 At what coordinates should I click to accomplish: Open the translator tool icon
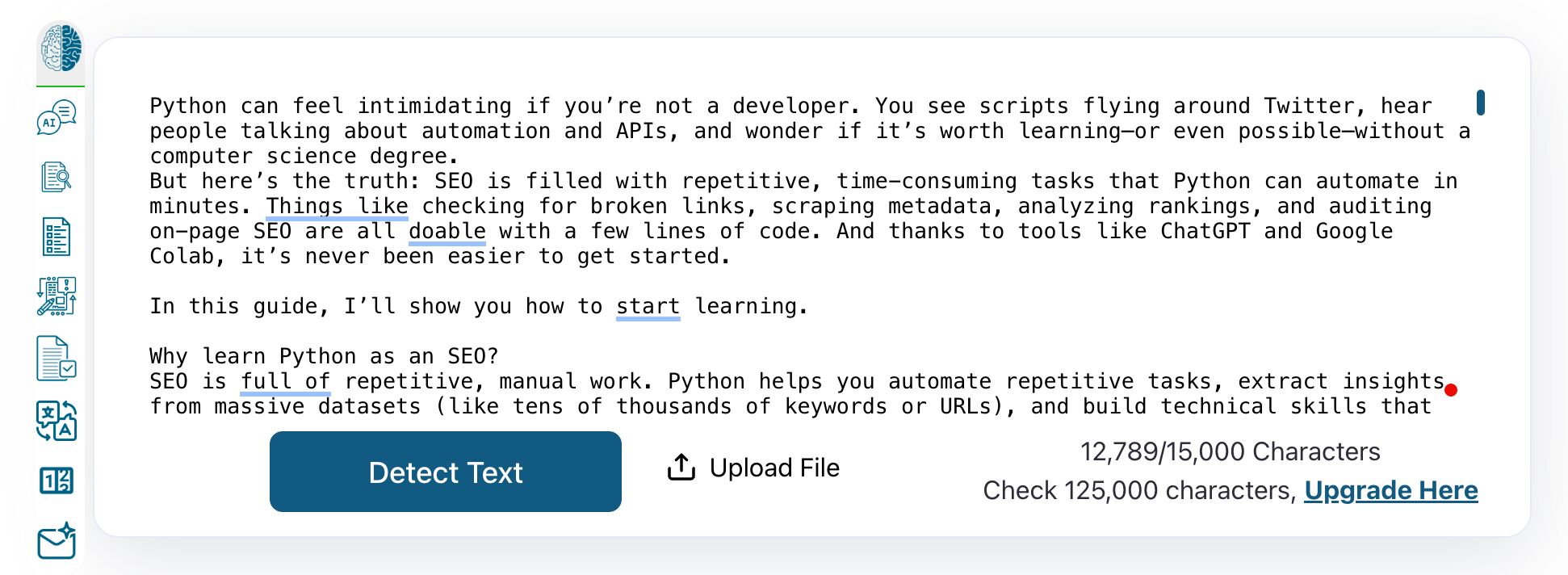coord(57,421)
